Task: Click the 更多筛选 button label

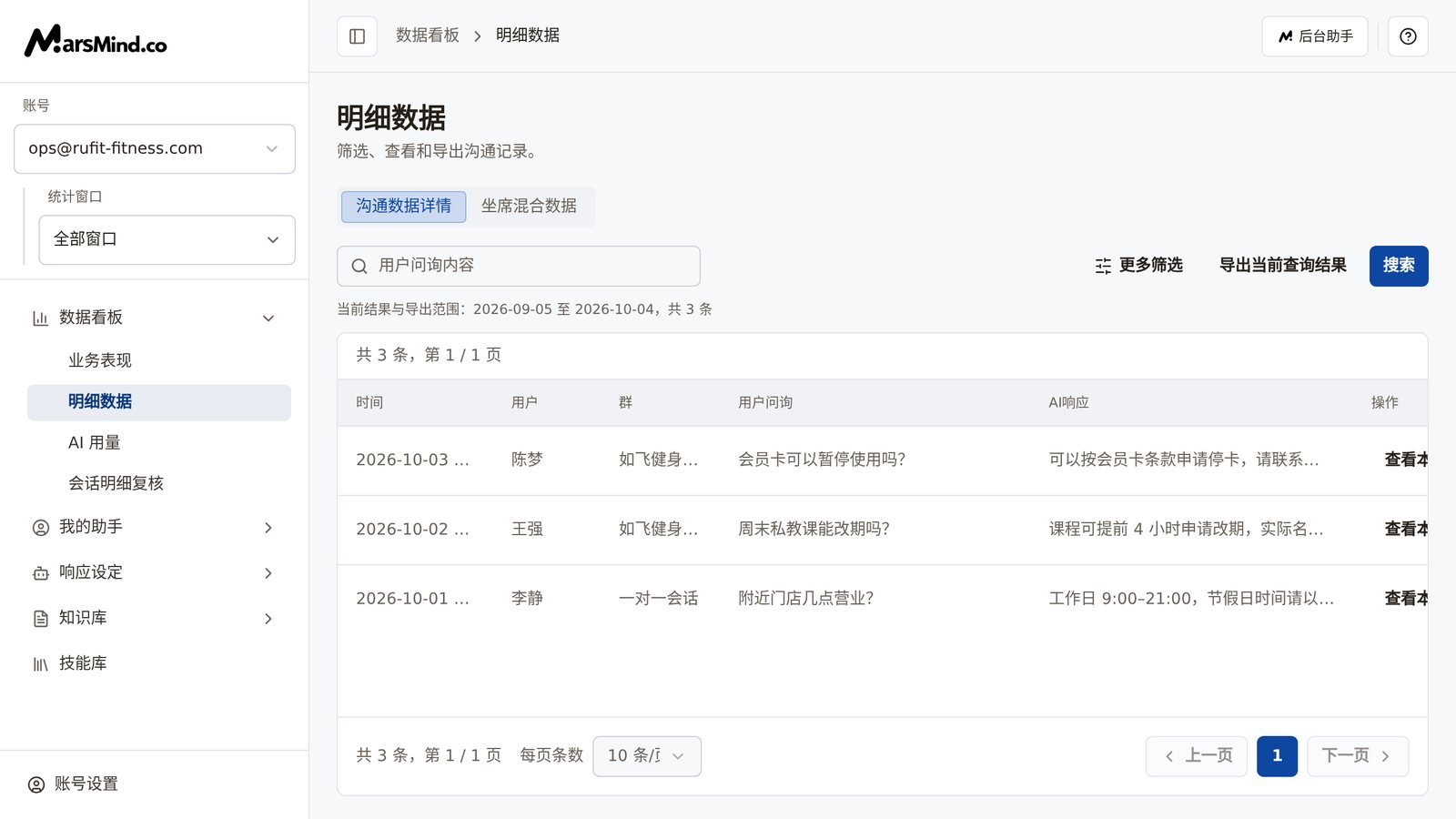Action: [1151, 265]
